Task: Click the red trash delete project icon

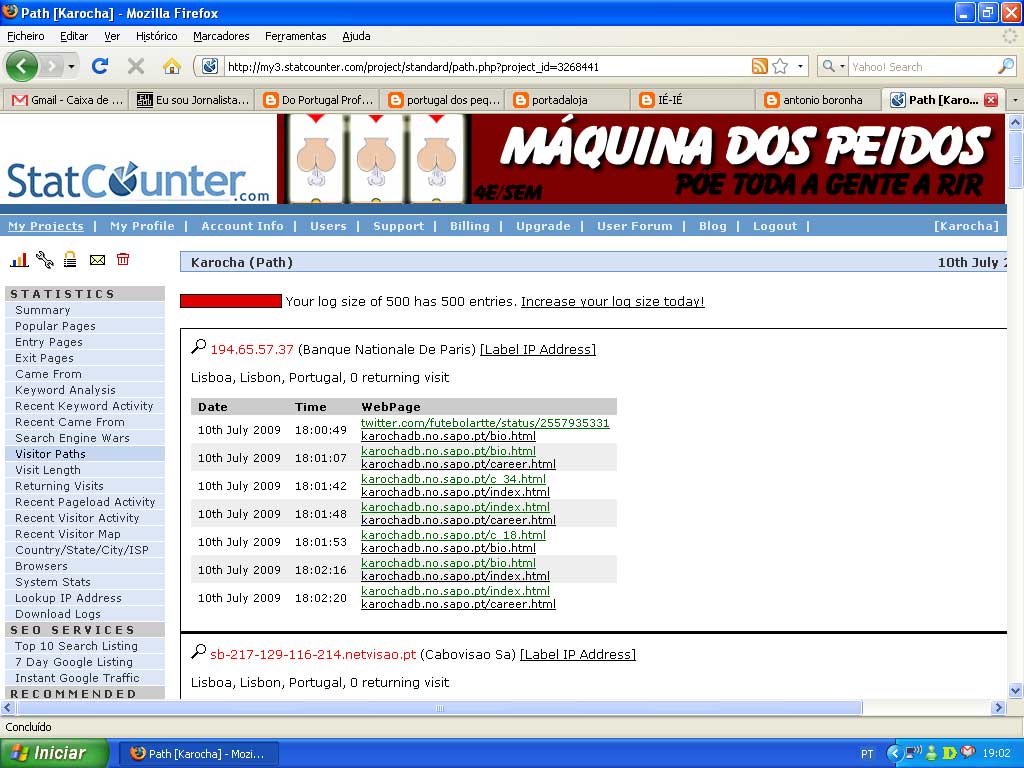Action: (x=123, y=259)
